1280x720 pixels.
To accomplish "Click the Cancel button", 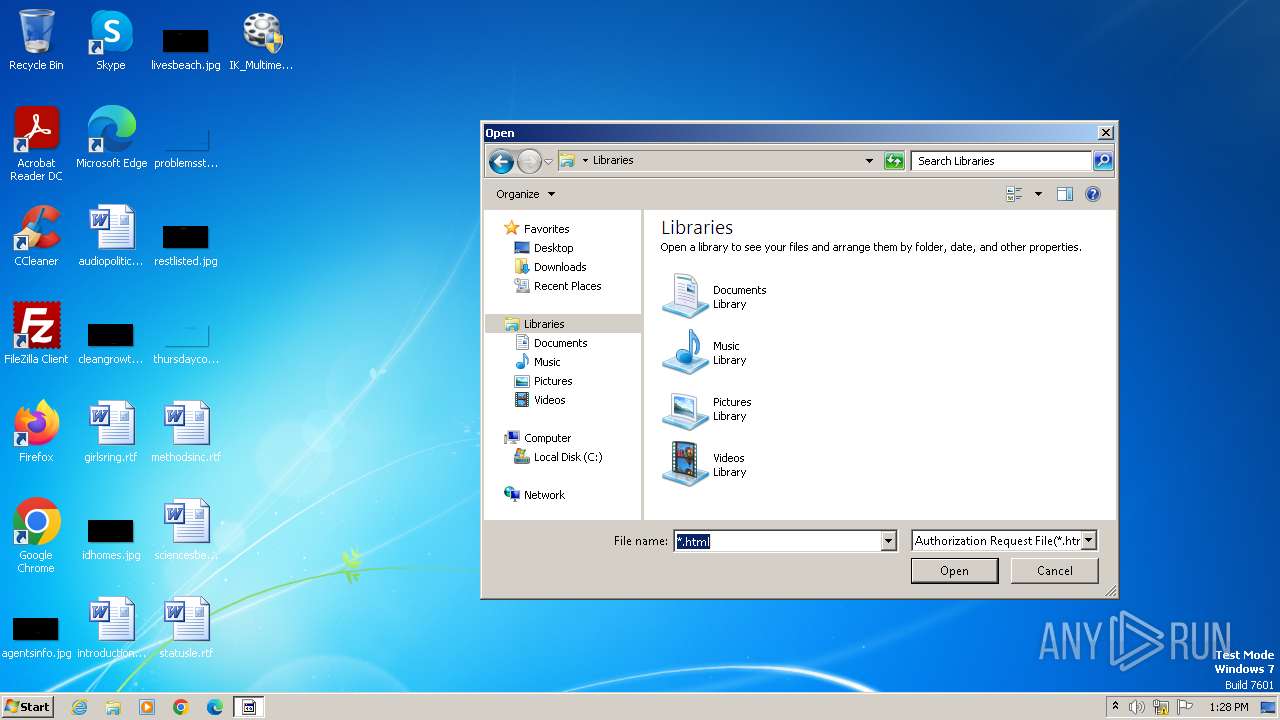I will [x=1054, y=571].
